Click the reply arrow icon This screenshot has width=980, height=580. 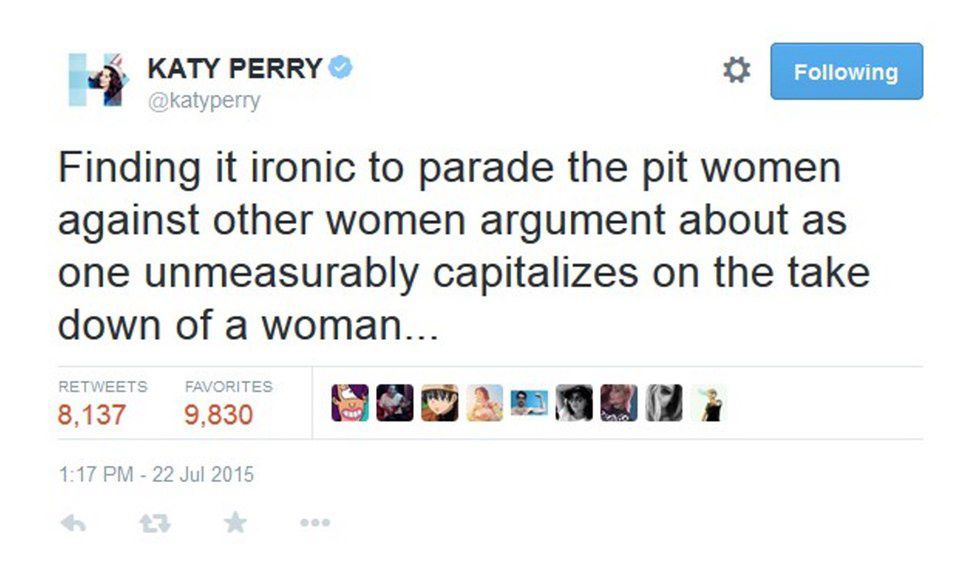pyautogui.click(x=73, y=522)
